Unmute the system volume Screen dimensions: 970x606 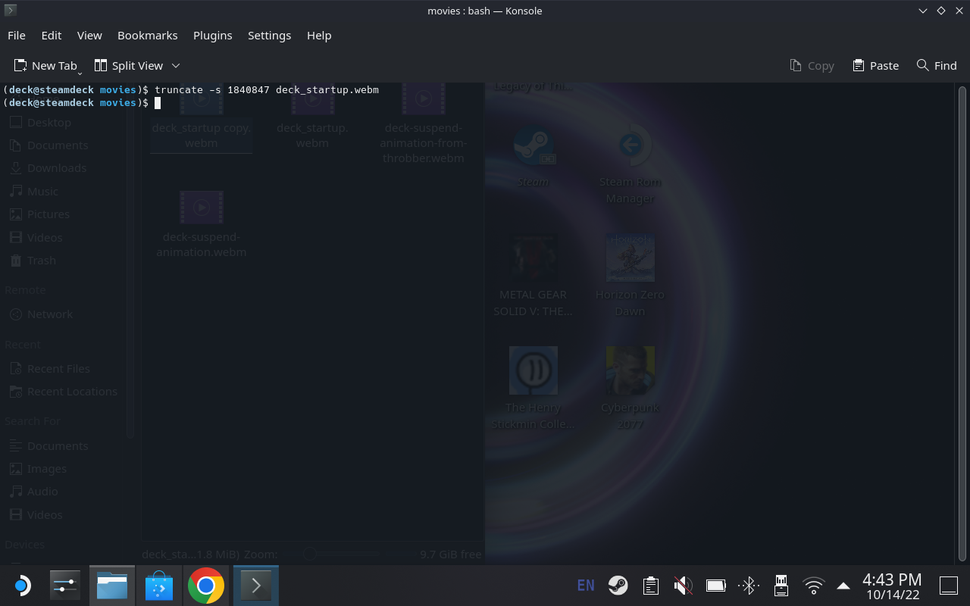[x=682, y=585]
